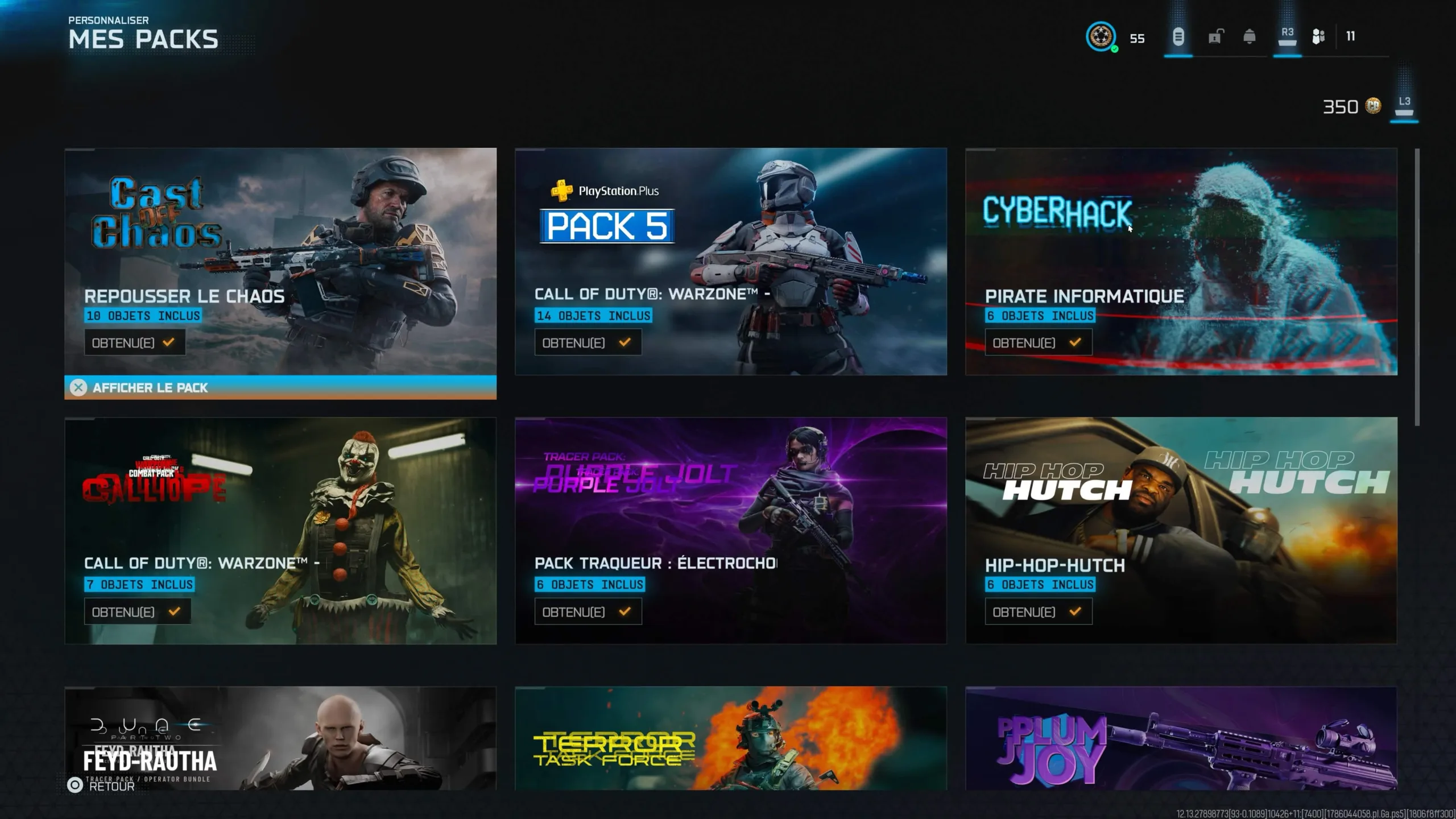Viewport: 1456px width, 819px height.
Task: Click the COD Points coin icon
Action: [1373, 106]
